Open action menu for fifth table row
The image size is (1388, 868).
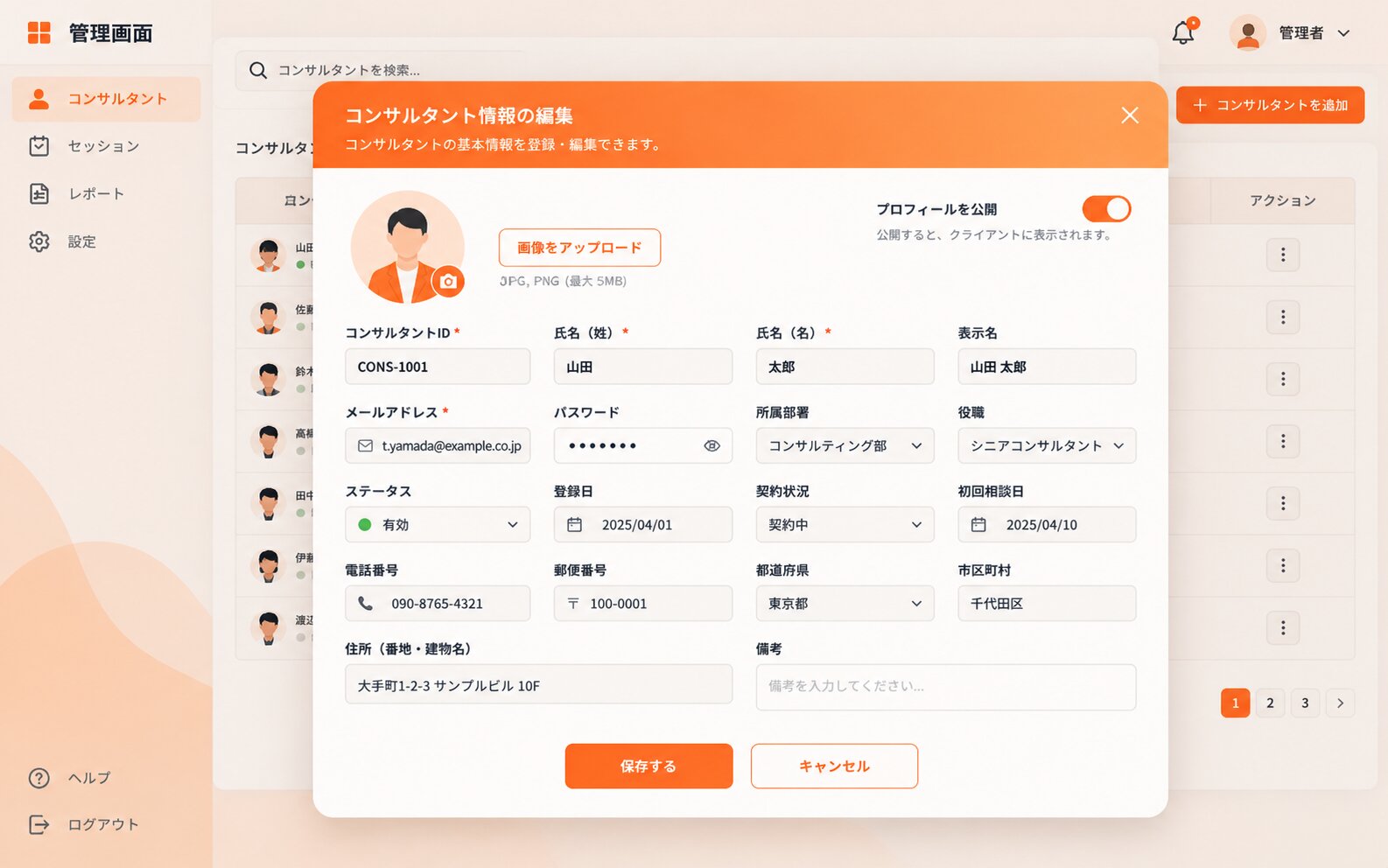pos(1283,503)
